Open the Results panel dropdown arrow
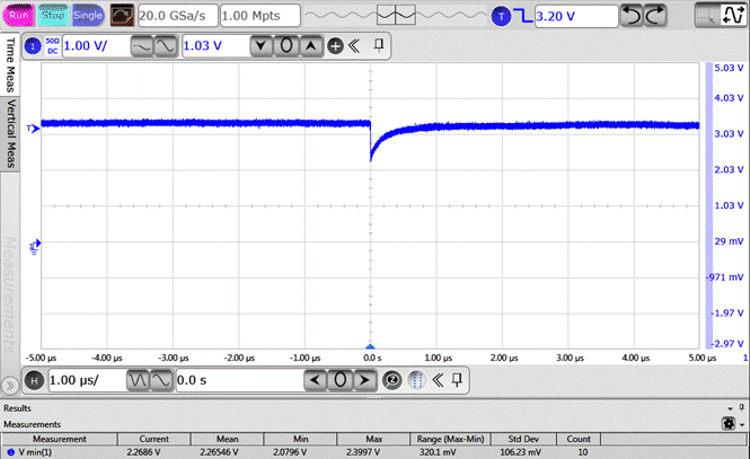The height and width of the screenshot is (459, 750). 730,409
